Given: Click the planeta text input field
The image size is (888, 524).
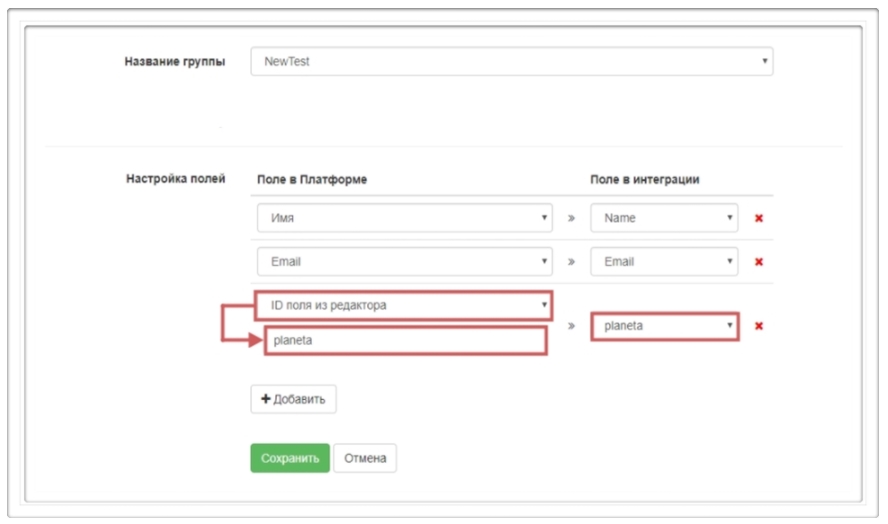Looking at the screenshot, I should point(405,341).
